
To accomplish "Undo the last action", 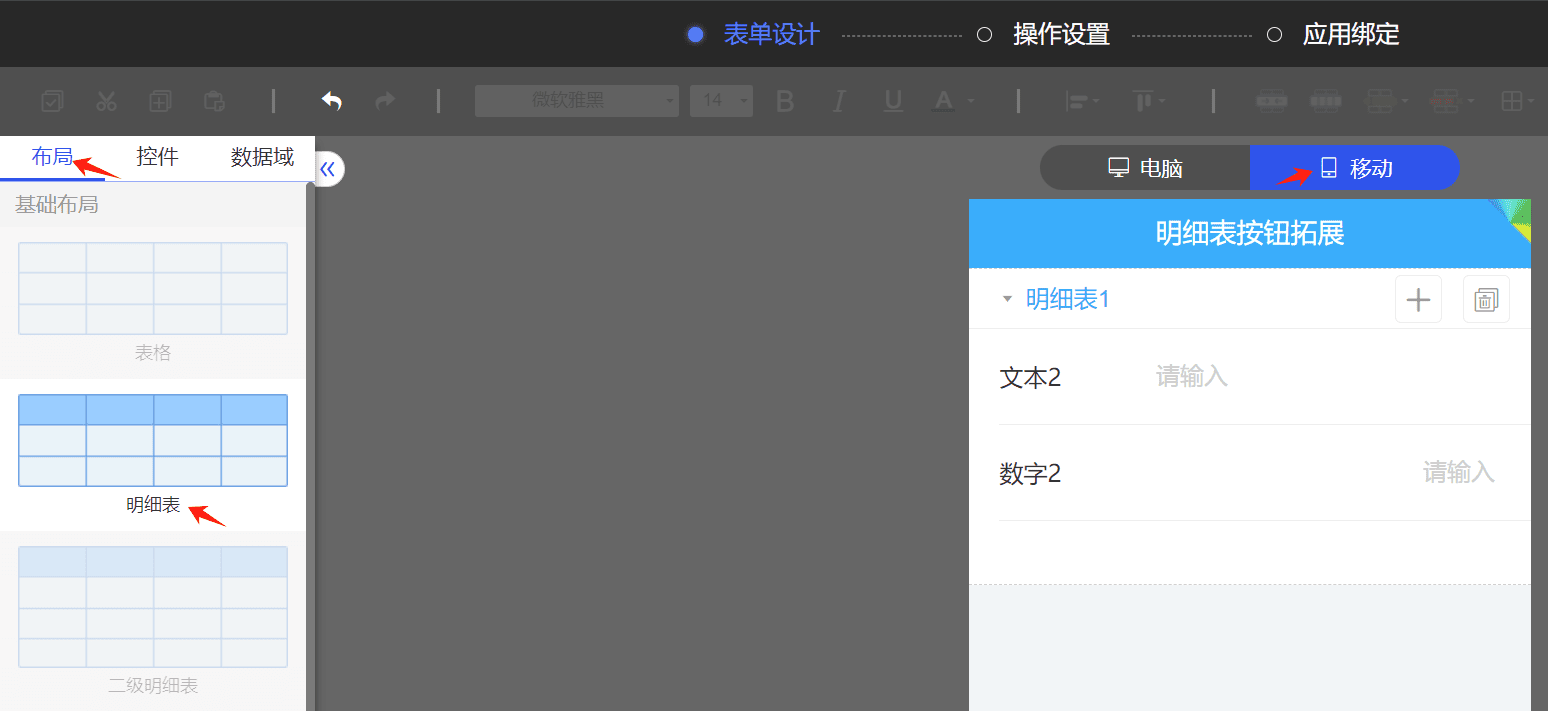I will coord(332,101).
